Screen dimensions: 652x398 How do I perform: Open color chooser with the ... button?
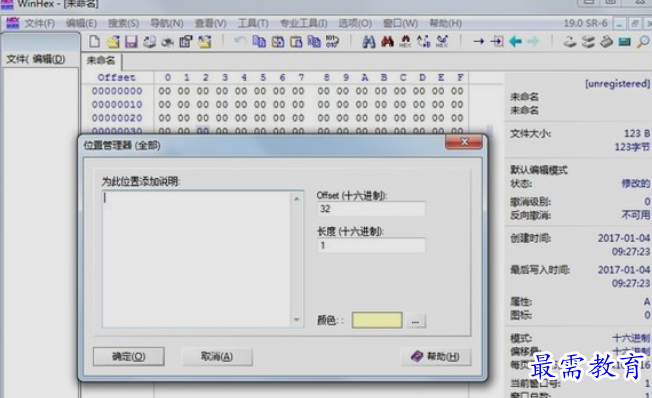coord(415,321)
